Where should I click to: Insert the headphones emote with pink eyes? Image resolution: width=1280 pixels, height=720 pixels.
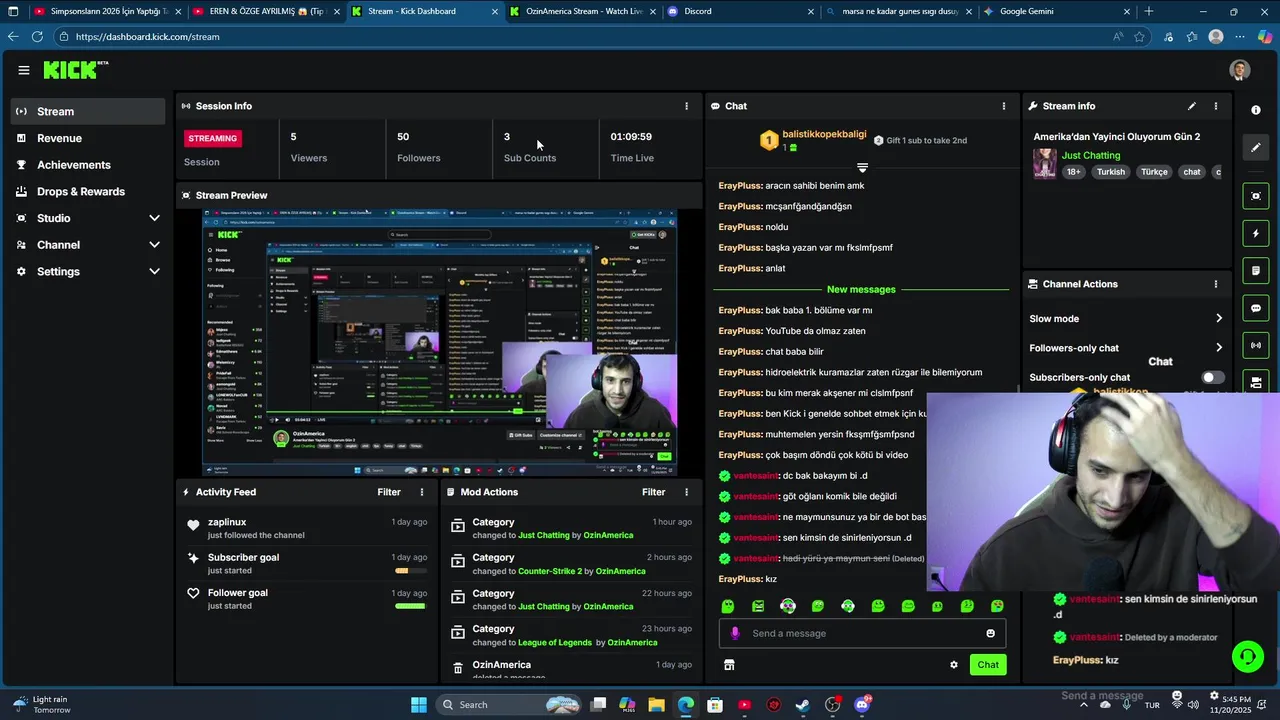click(788, 606)
